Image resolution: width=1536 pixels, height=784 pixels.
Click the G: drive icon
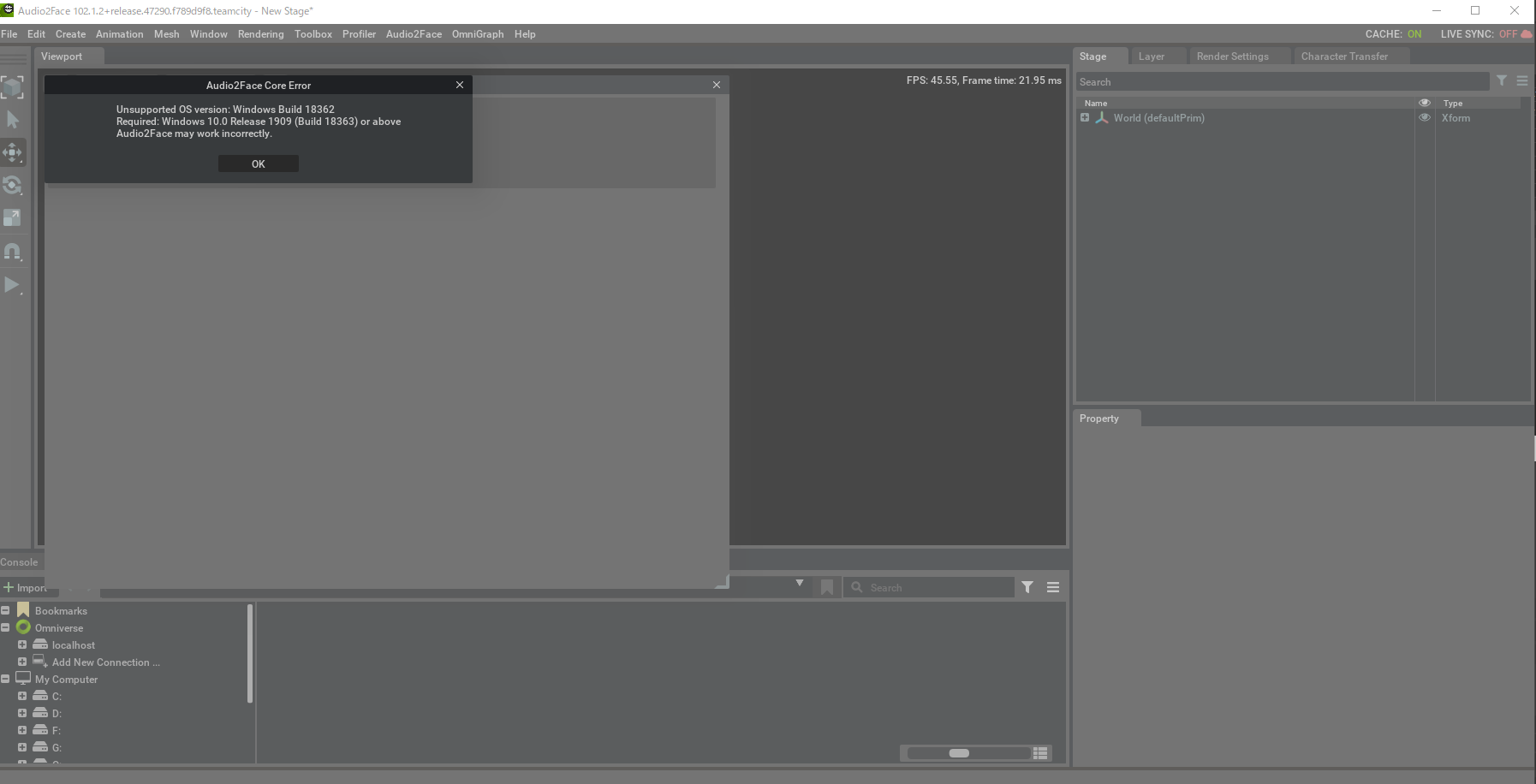40,747
